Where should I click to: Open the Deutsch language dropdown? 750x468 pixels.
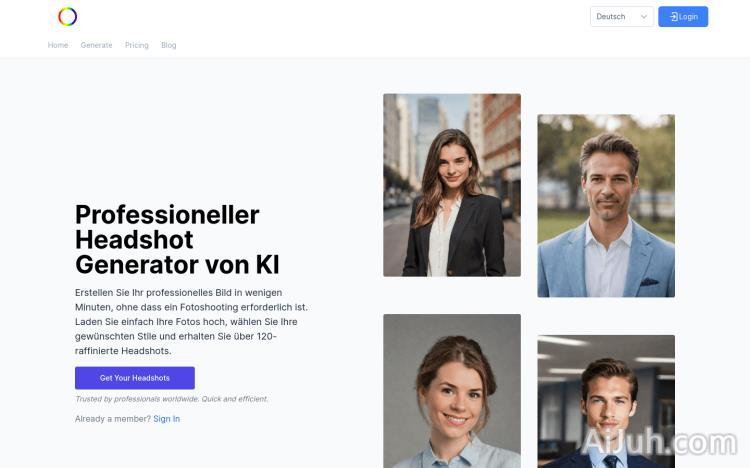(x=621, y=17)
